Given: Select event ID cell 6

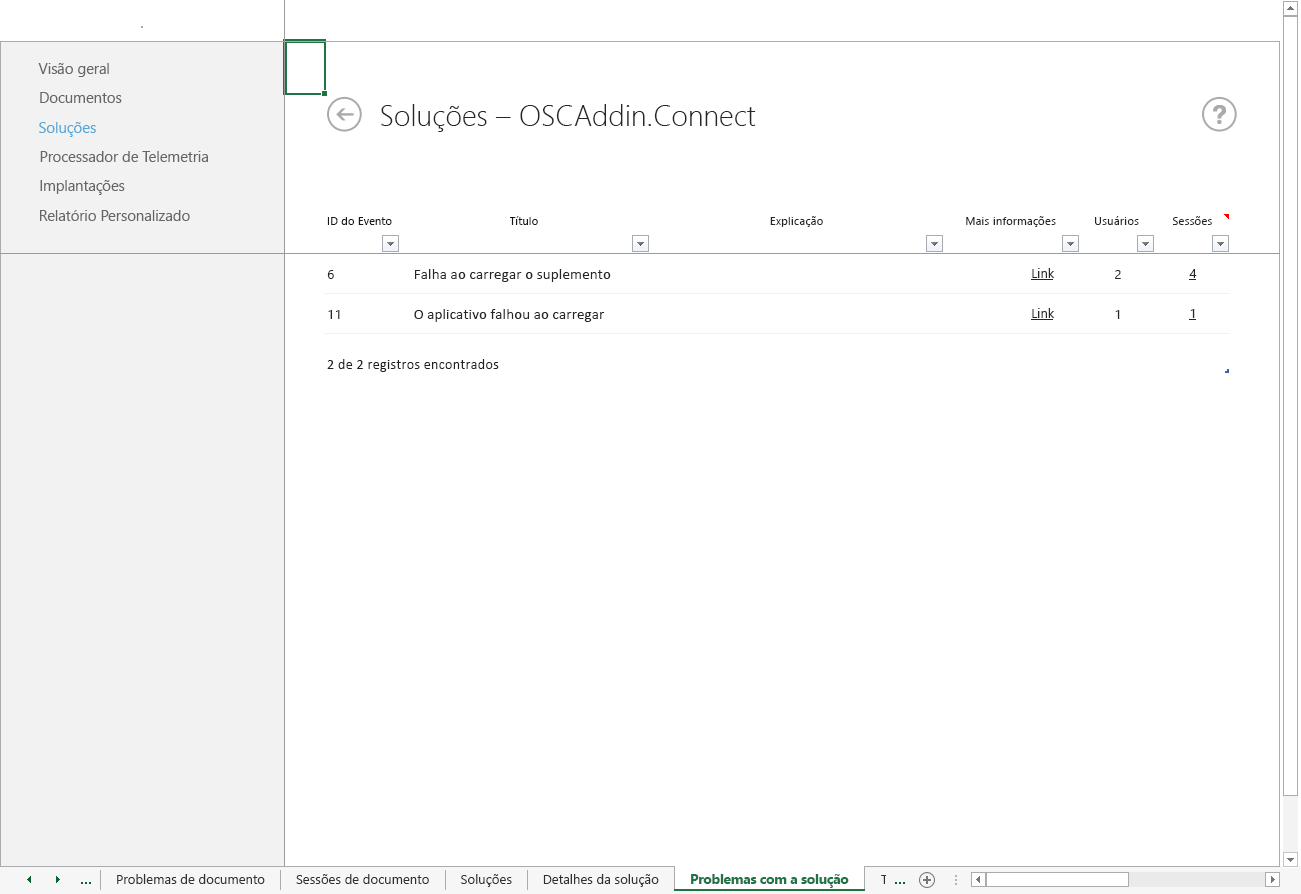Looking at the screenshot, I should coord(331,274).
